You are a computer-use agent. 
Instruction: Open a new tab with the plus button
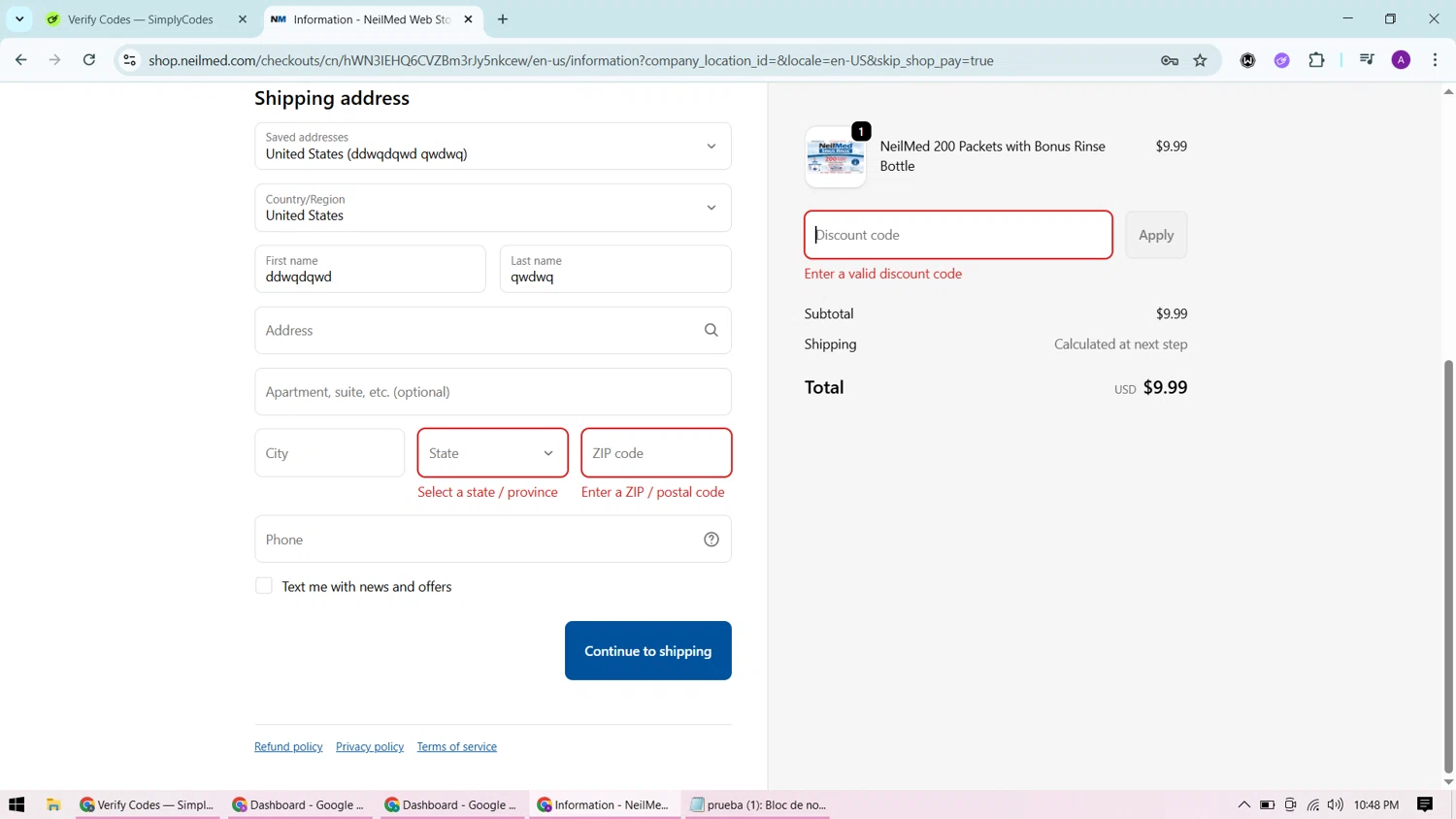click(x=503, y=19)
